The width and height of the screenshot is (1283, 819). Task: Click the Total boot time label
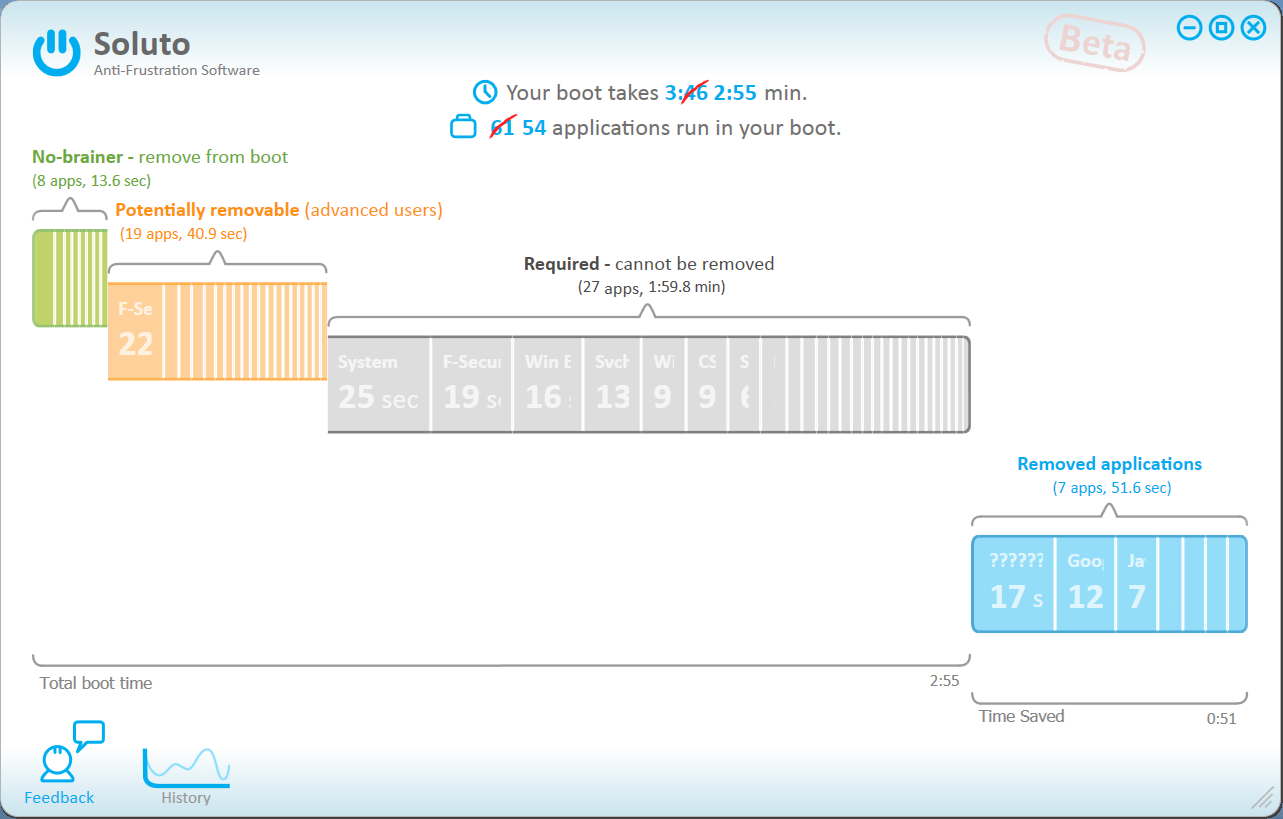point(96,683)
